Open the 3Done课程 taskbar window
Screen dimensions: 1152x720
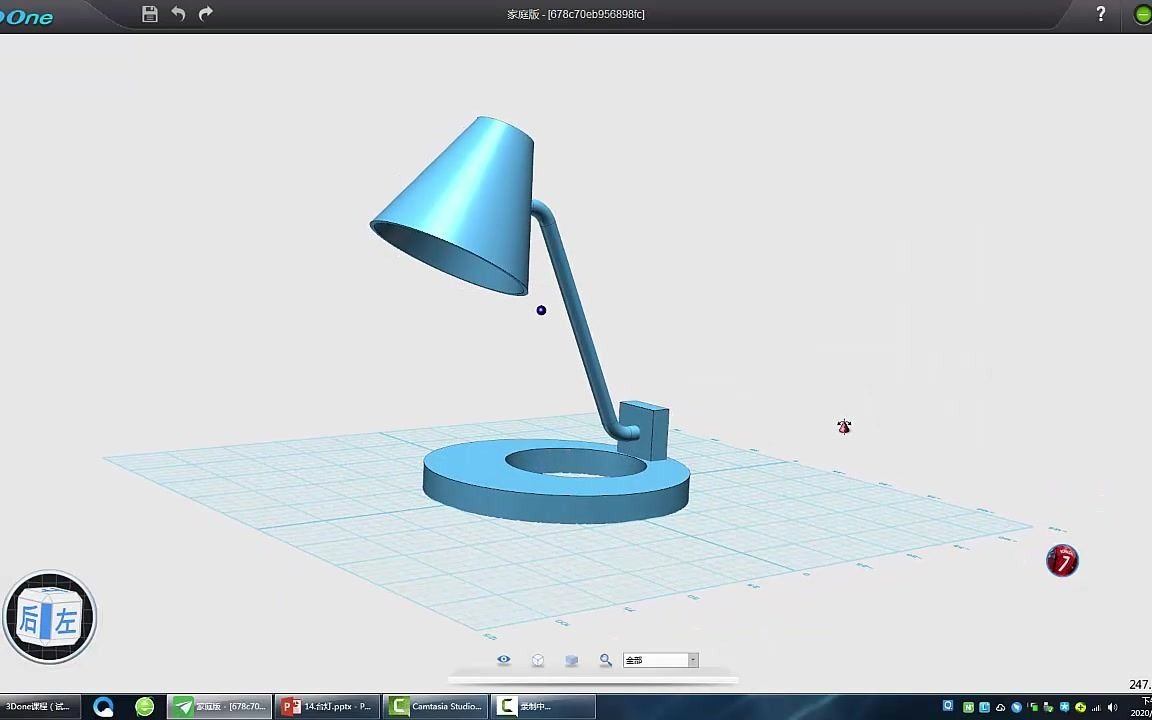click(40, 707)
